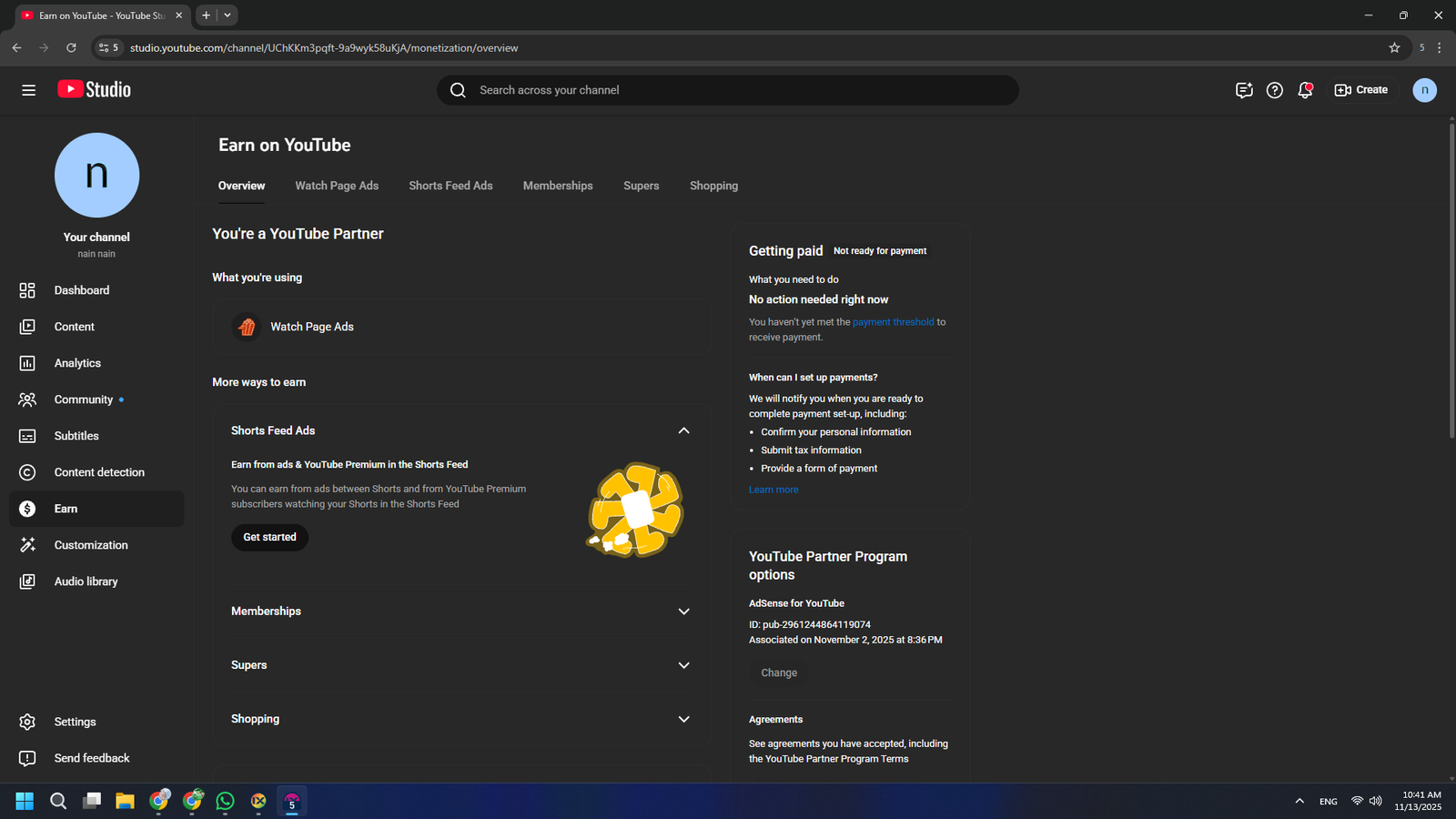
Task: Open channel Settings gear
Action: pyautogui.click(x=27, y=722)
